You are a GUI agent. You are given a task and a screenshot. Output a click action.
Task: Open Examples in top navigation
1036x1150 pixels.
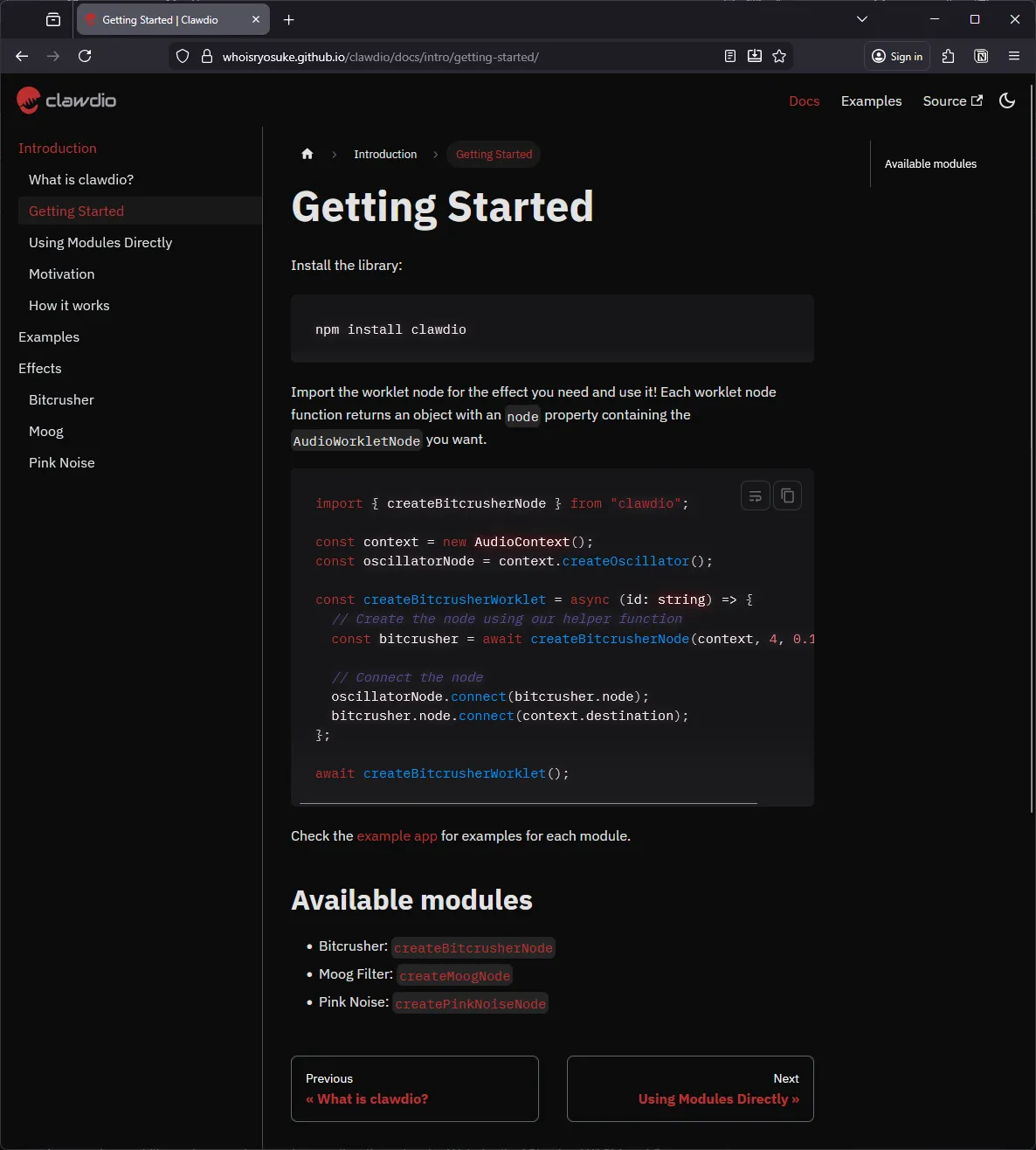871,101
